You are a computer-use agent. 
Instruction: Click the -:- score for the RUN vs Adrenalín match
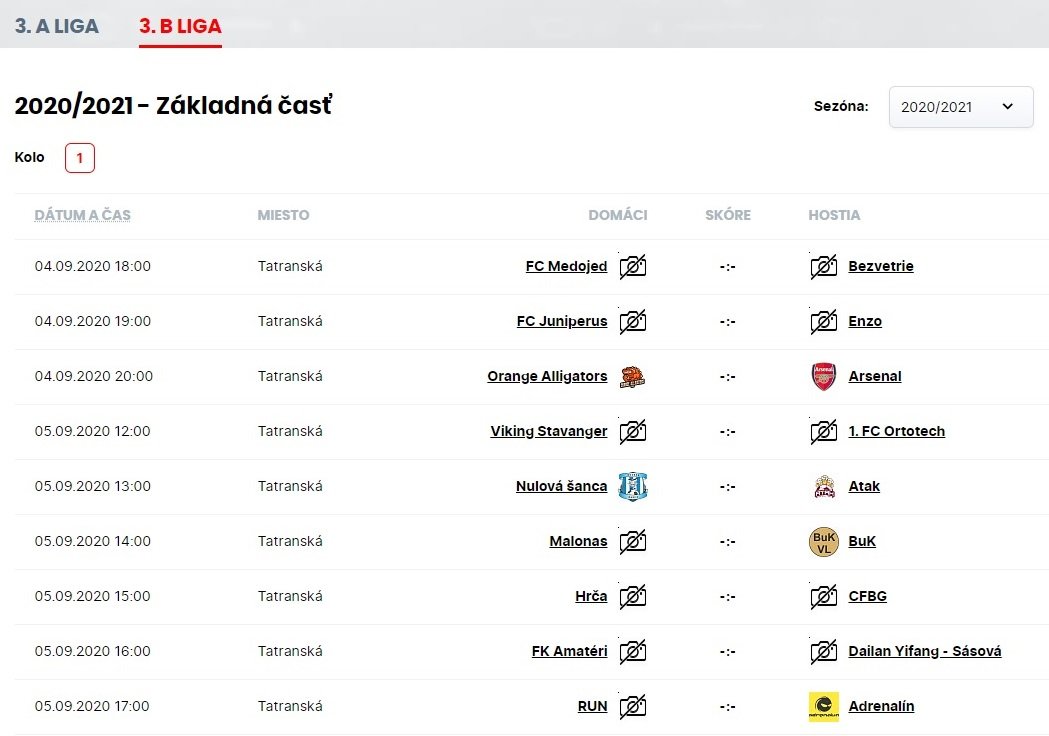click(727, 707)
